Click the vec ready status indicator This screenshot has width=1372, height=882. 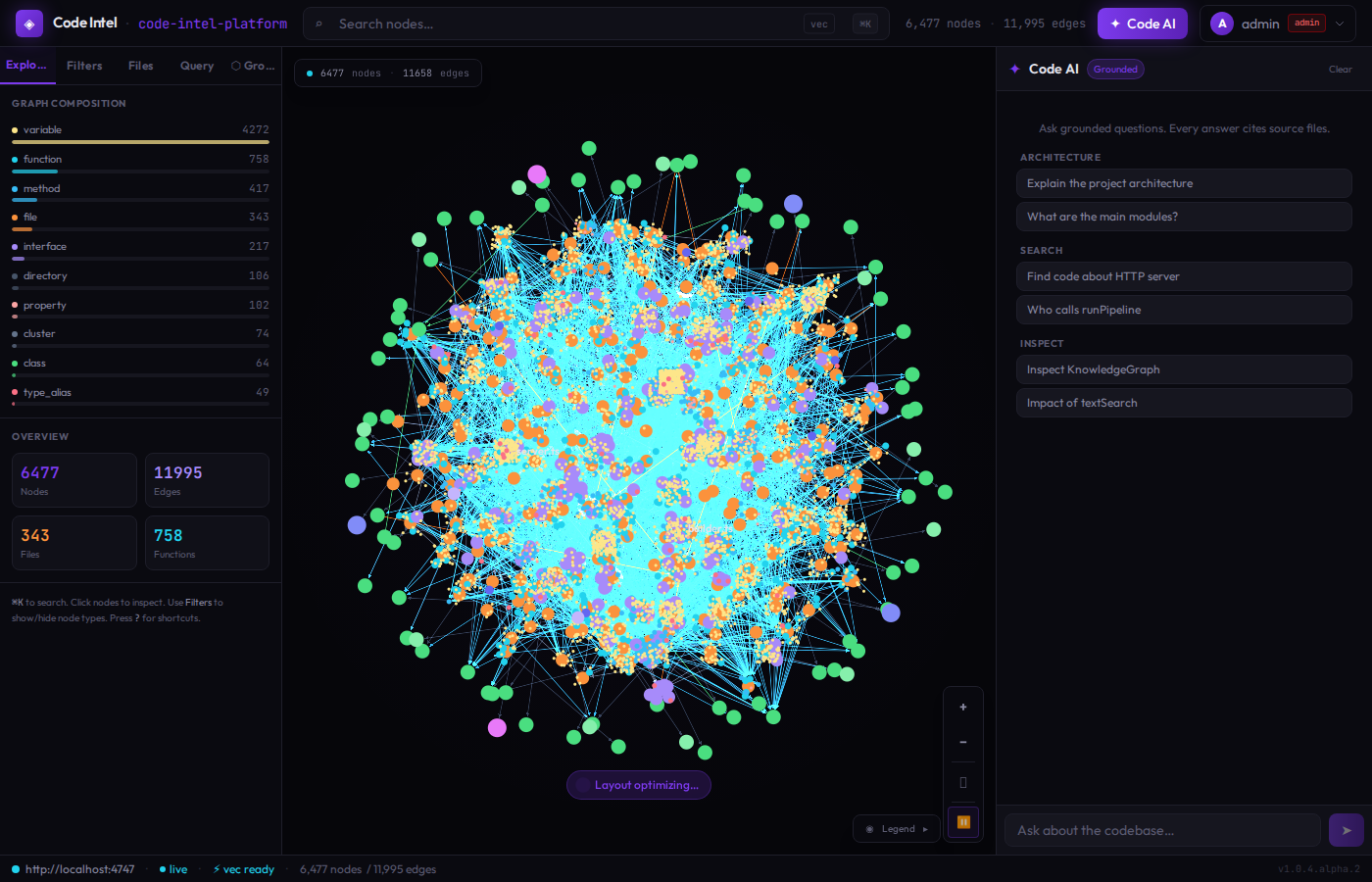[x=244, y=869]
